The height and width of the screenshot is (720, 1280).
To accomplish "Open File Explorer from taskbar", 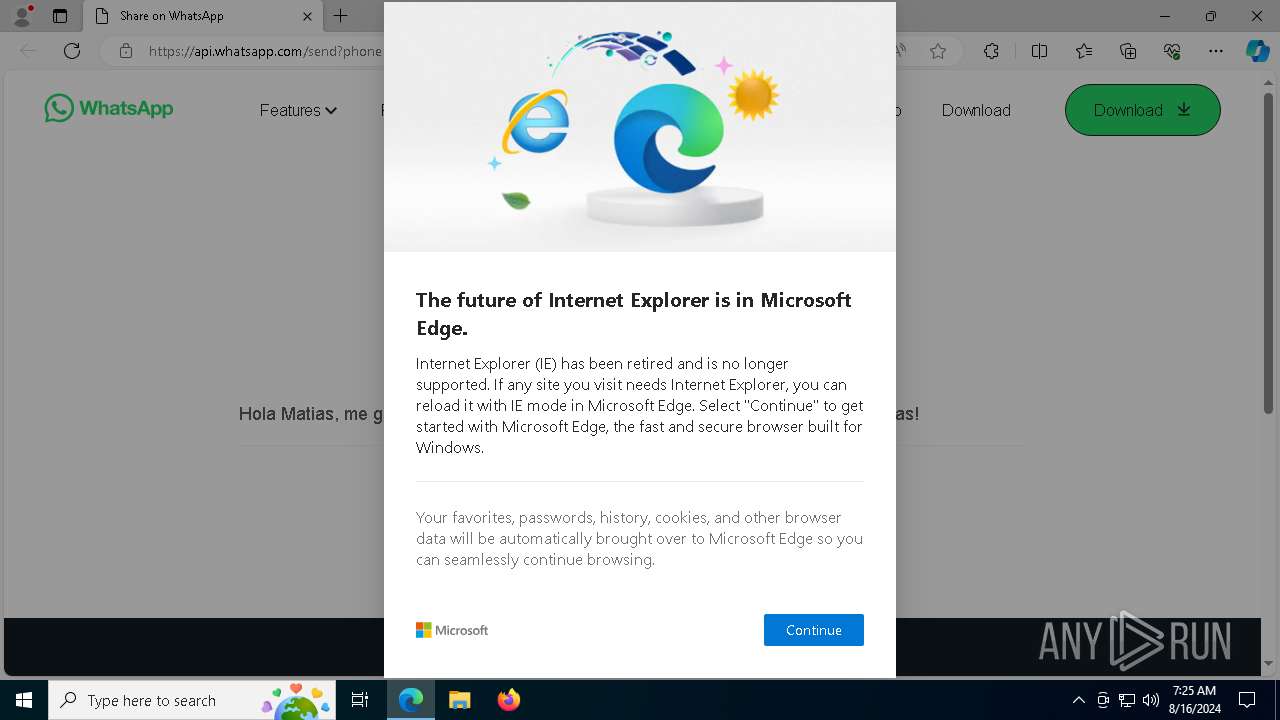I will (x=459, y=700).
